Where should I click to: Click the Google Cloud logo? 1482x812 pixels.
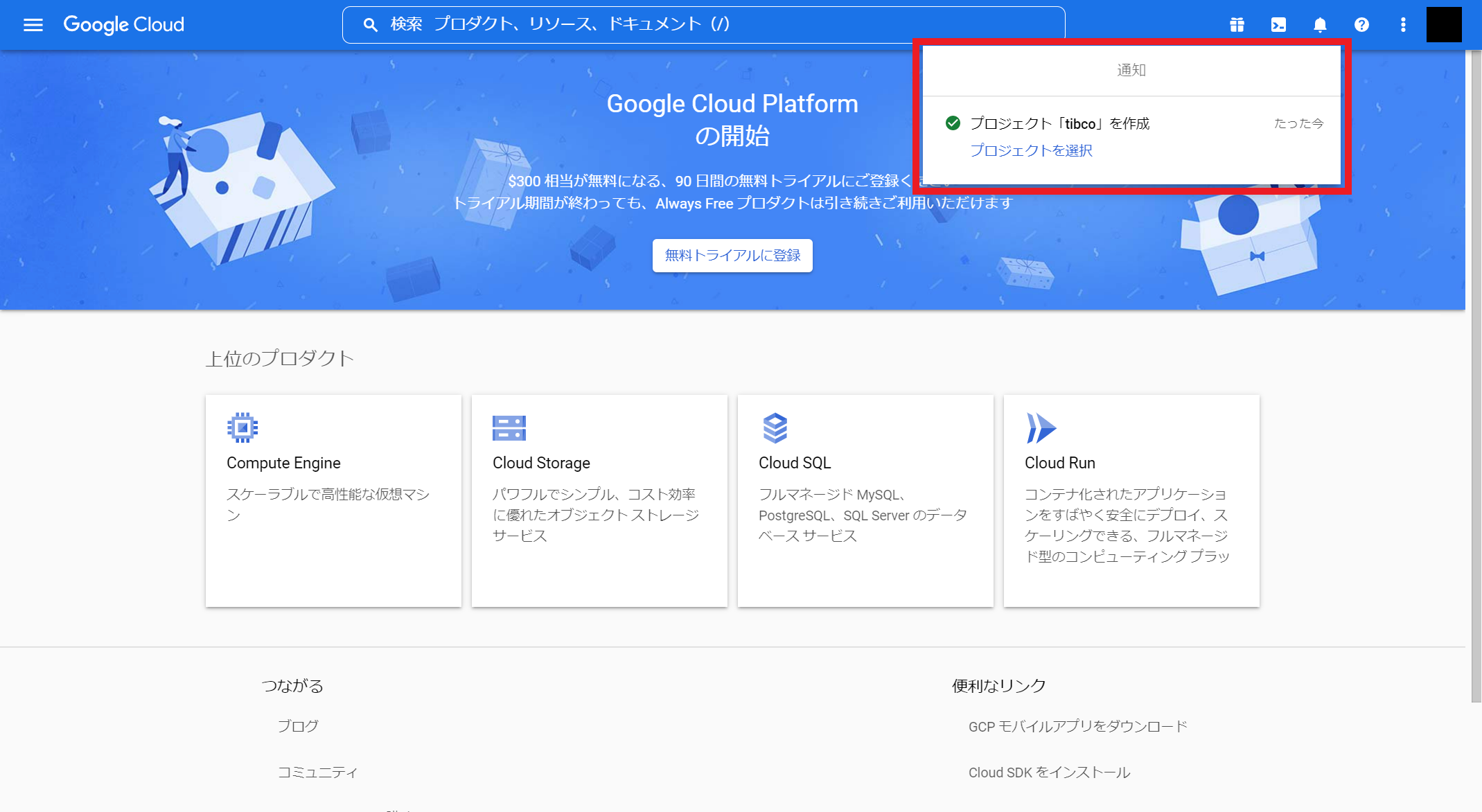pos(124,25)
